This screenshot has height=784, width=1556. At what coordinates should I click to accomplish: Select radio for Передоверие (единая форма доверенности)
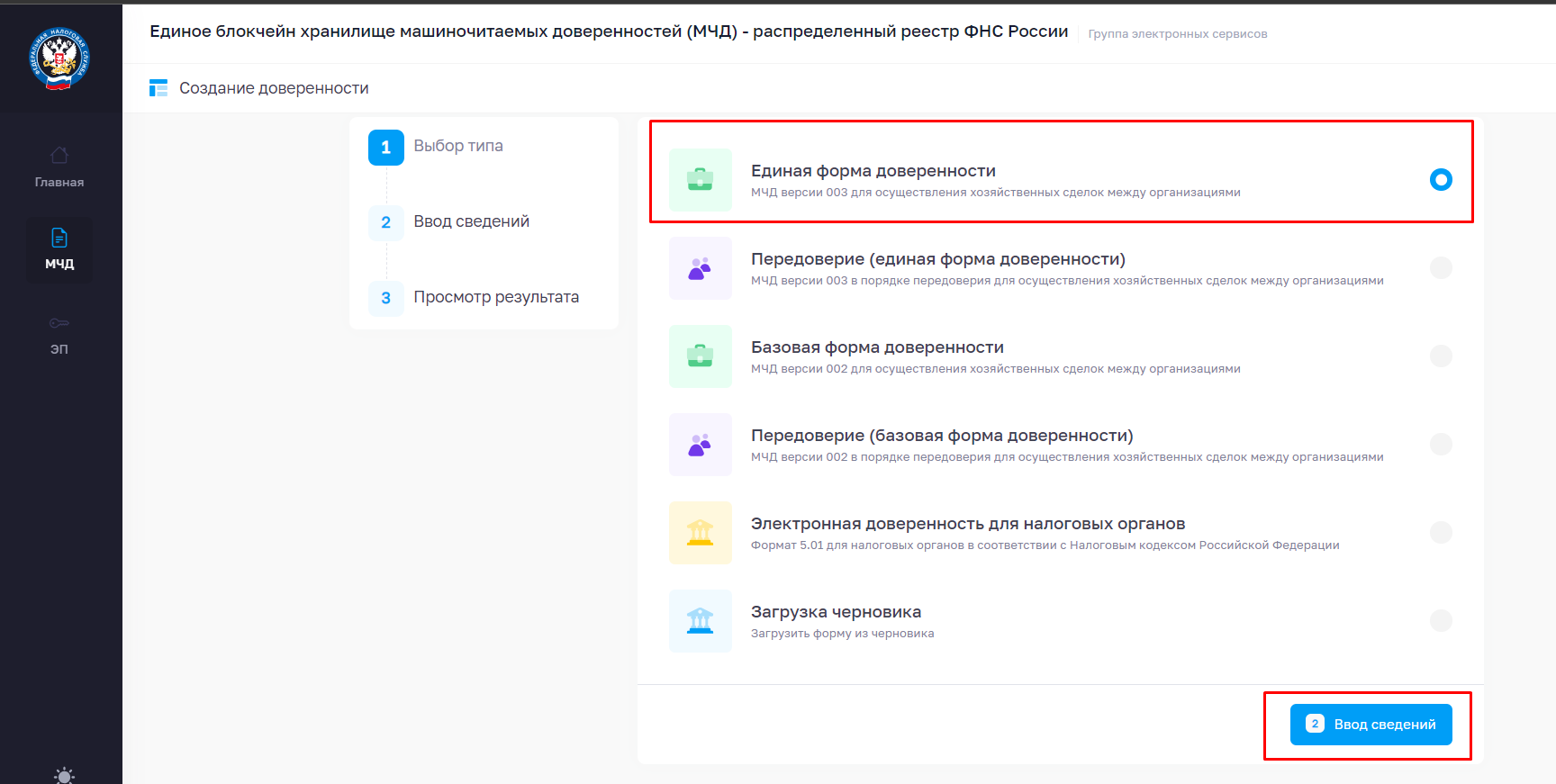(x=1441, y=267)
